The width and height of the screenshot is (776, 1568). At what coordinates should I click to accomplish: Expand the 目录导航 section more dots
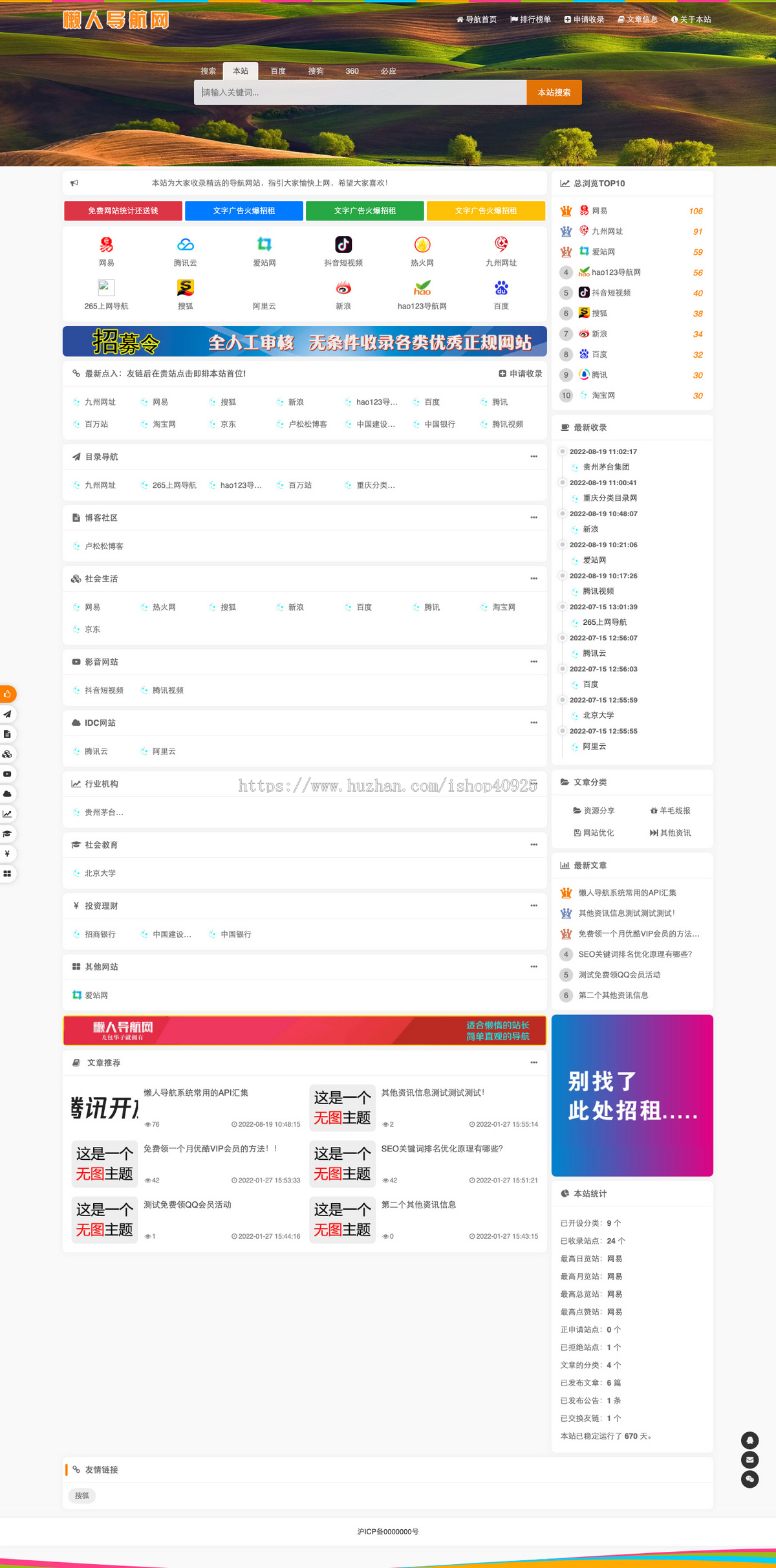click(533, 457)
